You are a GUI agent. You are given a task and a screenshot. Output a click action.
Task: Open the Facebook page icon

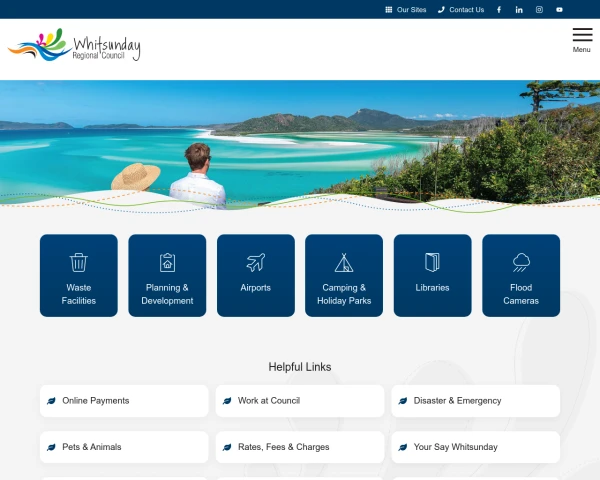499,10
